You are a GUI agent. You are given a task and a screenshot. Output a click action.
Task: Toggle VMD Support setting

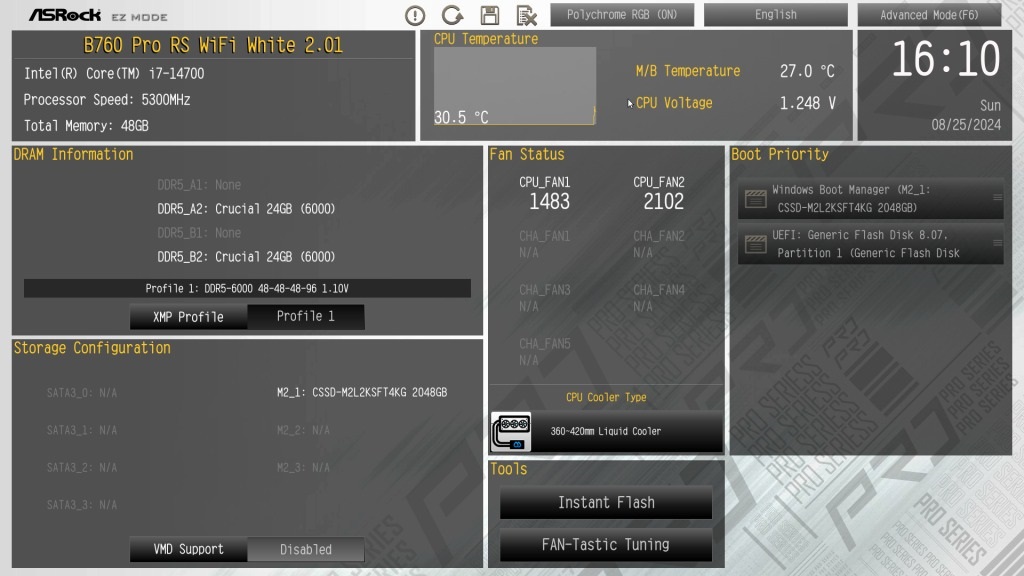188,549
